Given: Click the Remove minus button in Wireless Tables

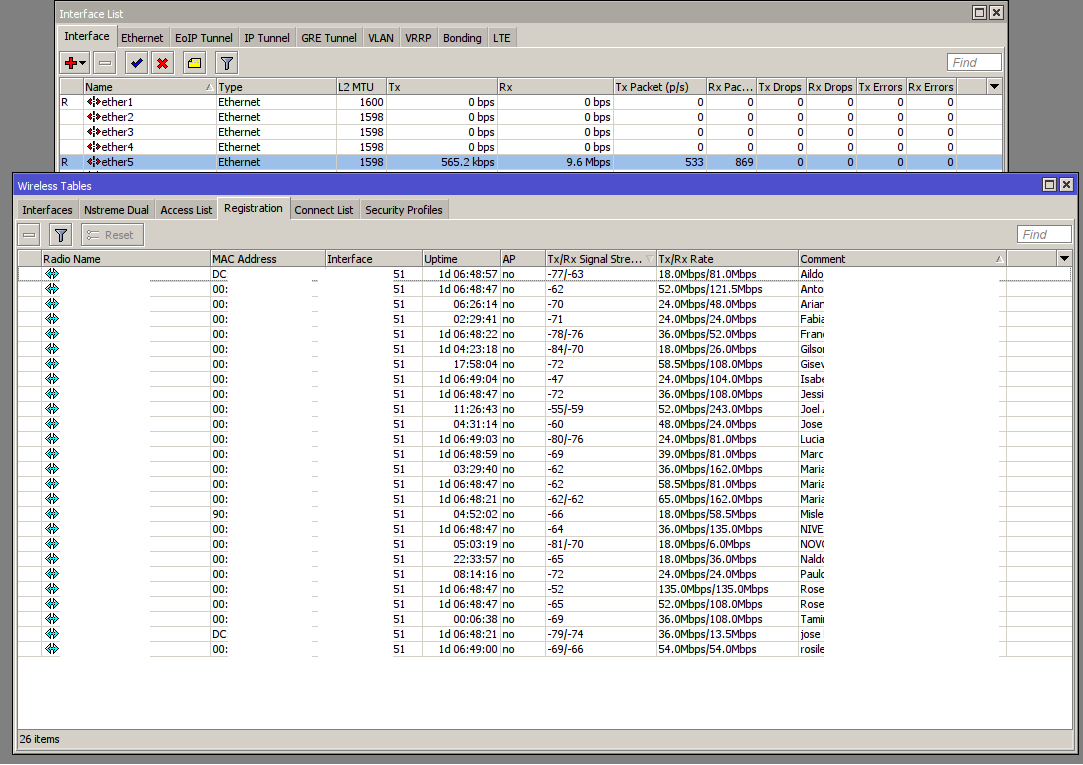Looking at the screenshot, I should (x=29, y=235).
